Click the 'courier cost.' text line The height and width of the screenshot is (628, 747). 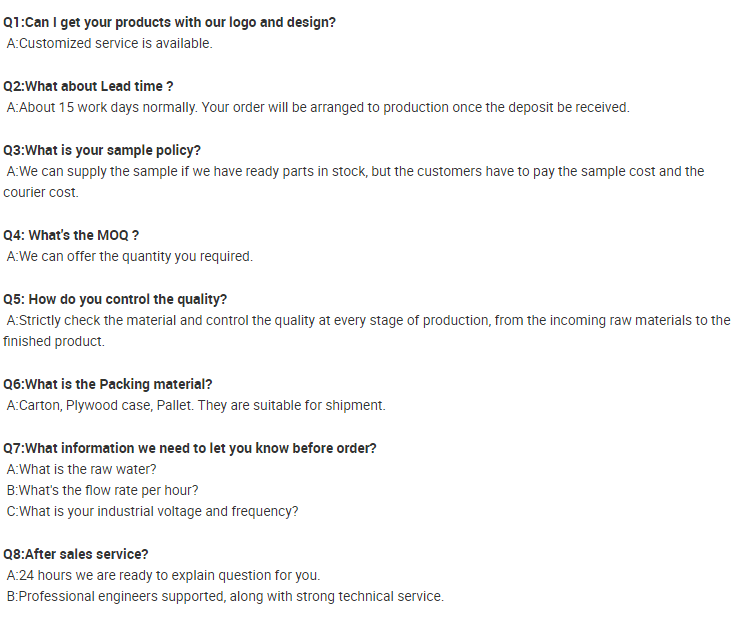pyautogui.click(x=40, y=192)
